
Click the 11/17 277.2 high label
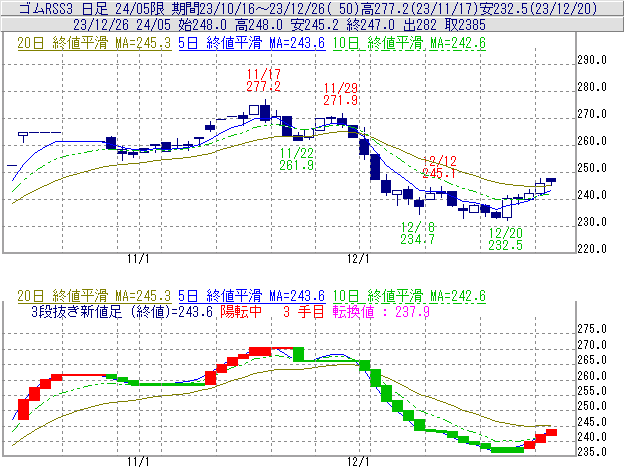click(x=263, y=80)
